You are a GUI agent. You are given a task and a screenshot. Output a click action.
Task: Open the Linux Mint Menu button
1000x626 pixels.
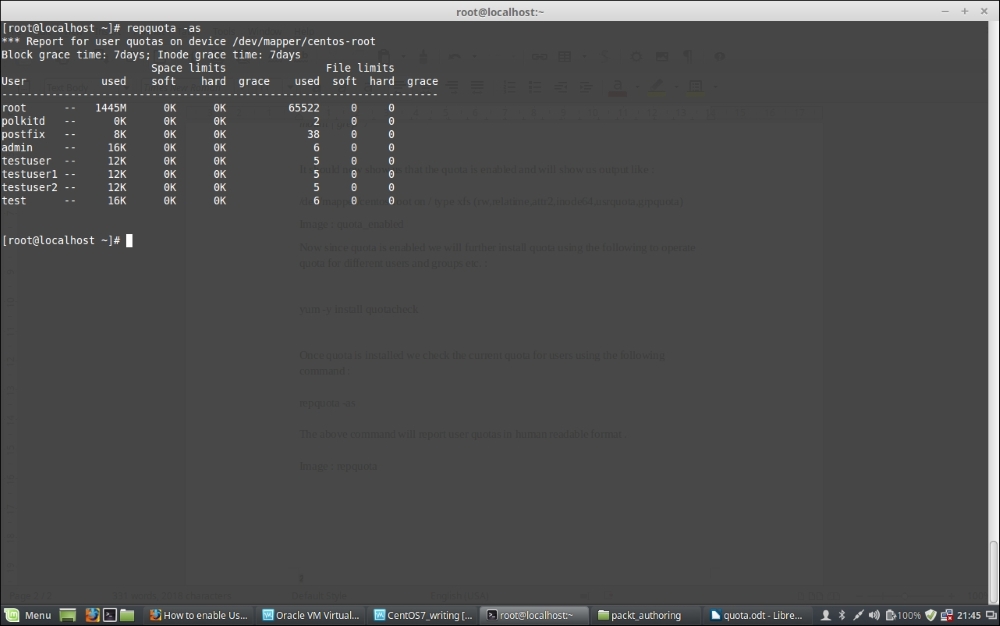pos(28,615)
